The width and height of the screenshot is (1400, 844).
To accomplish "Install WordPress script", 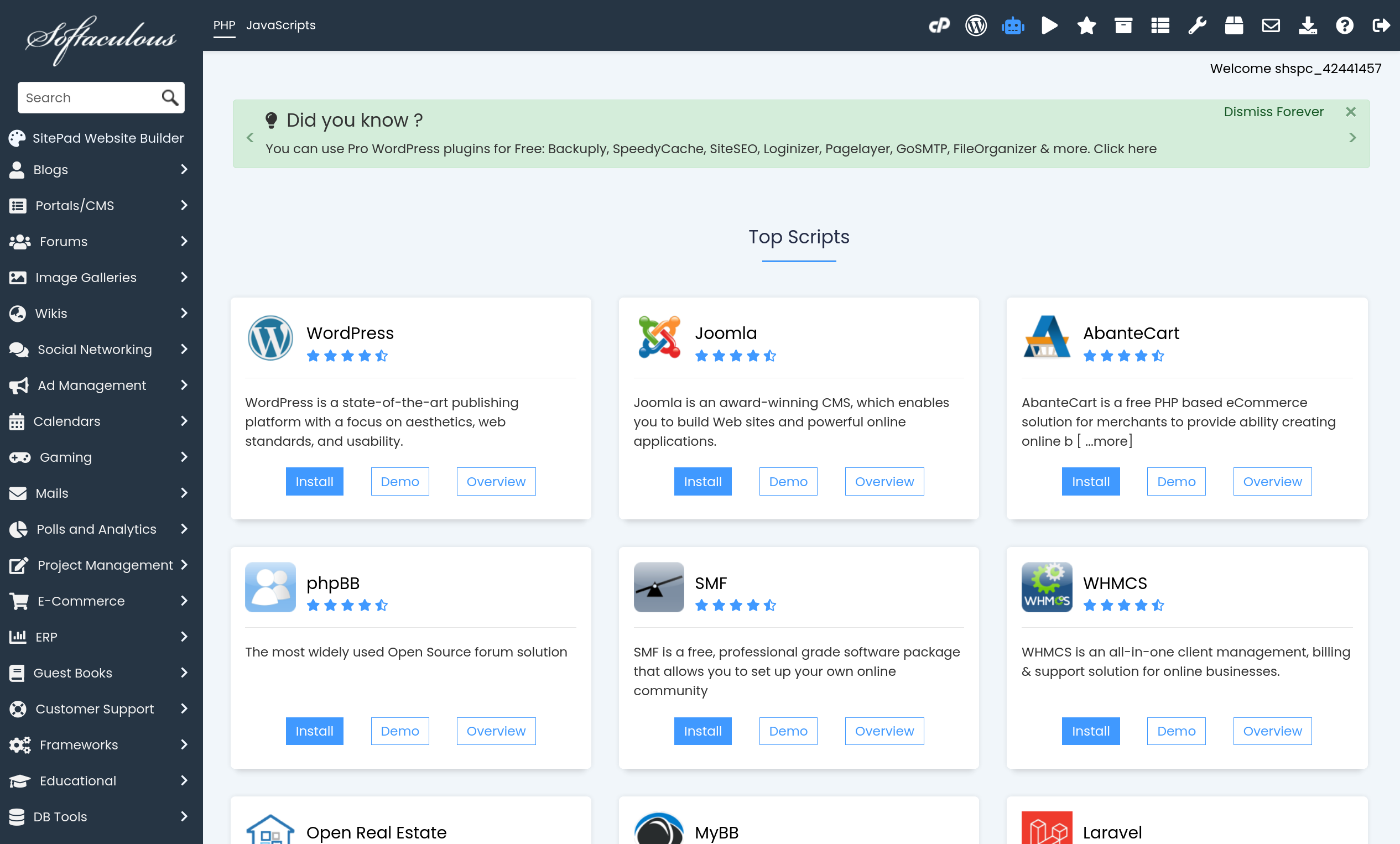I will tap(314, 482).
